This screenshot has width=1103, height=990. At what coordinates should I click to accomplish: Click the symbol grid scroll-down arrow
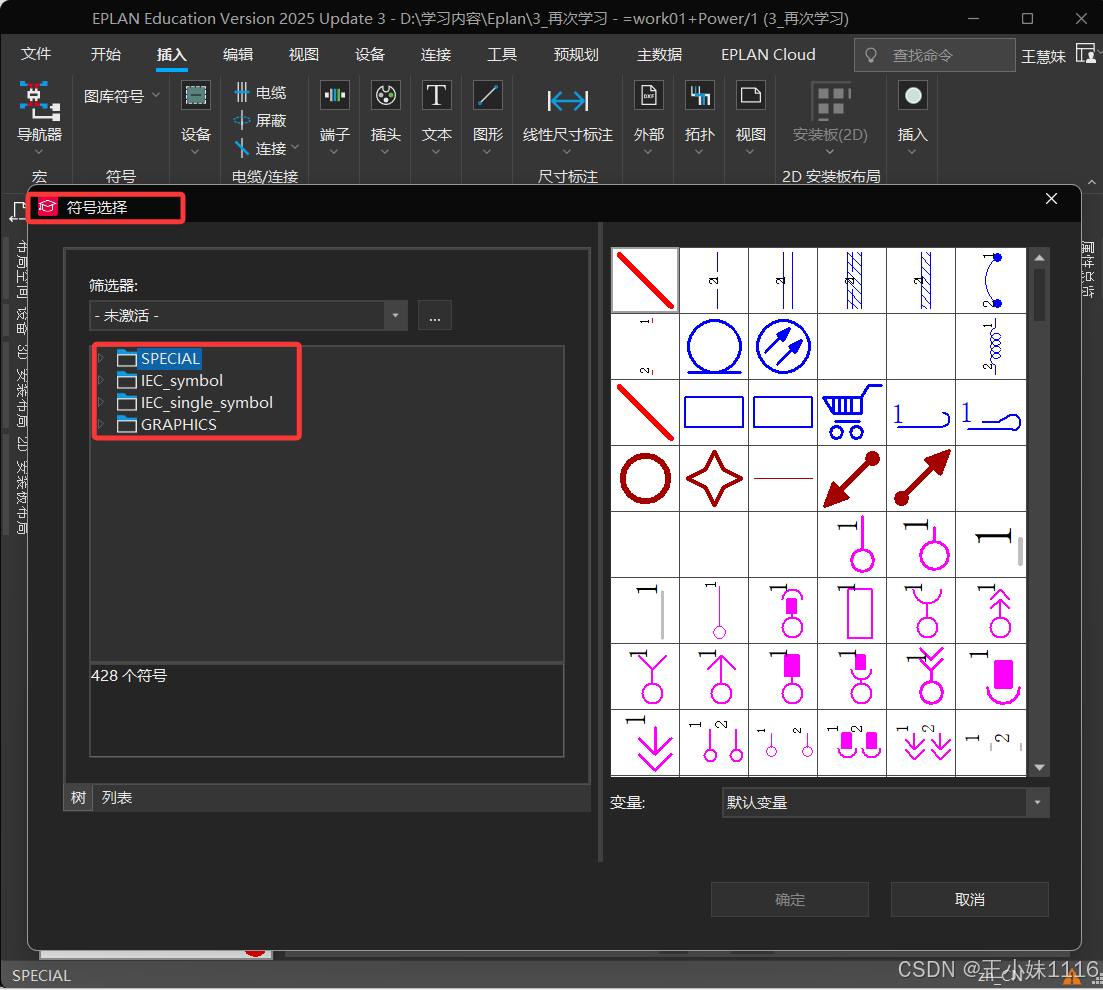[1039, 768]
